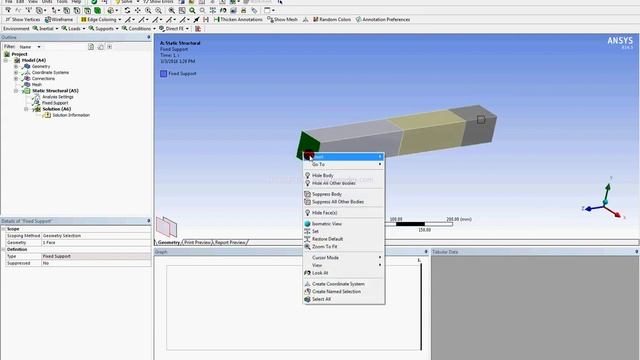The image size is (640, 360).
Task: Expand the Coordinate Systems tree node
Action: [x=16, y=72]
